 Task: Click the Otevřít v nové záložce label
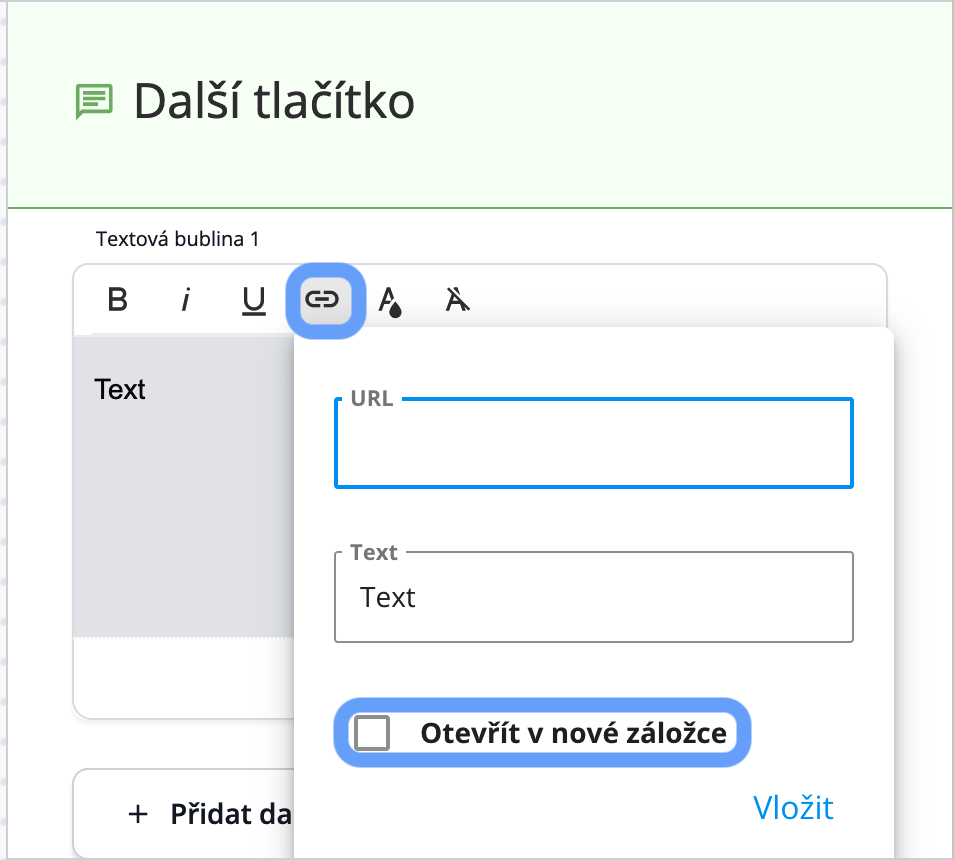pyautogui.click(x=573, y=733)
